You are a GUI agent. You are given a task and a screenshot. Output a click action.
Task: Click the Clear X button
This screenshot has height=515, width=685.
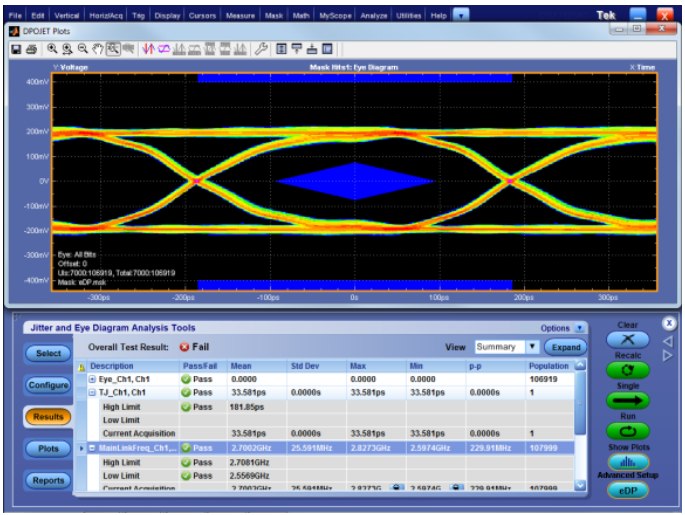click(627, 341)
